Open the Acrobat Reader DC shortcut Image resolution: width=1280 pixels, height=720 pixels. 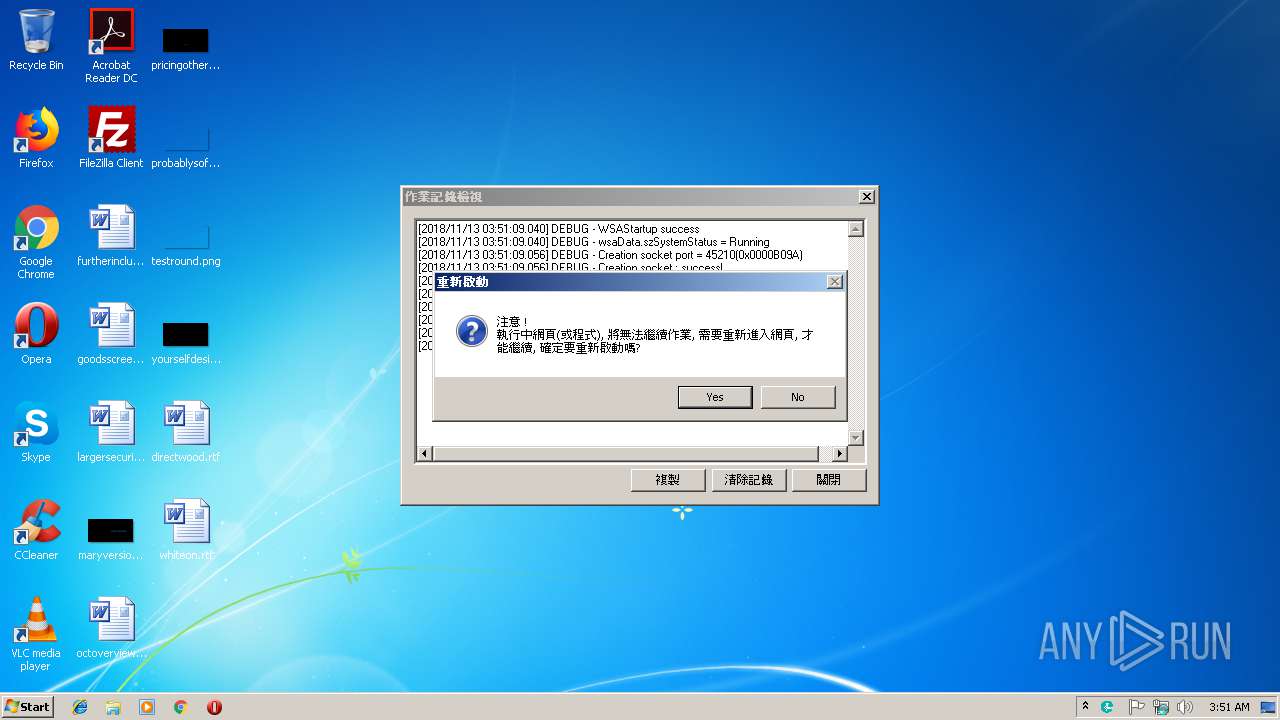pos(111,46)
